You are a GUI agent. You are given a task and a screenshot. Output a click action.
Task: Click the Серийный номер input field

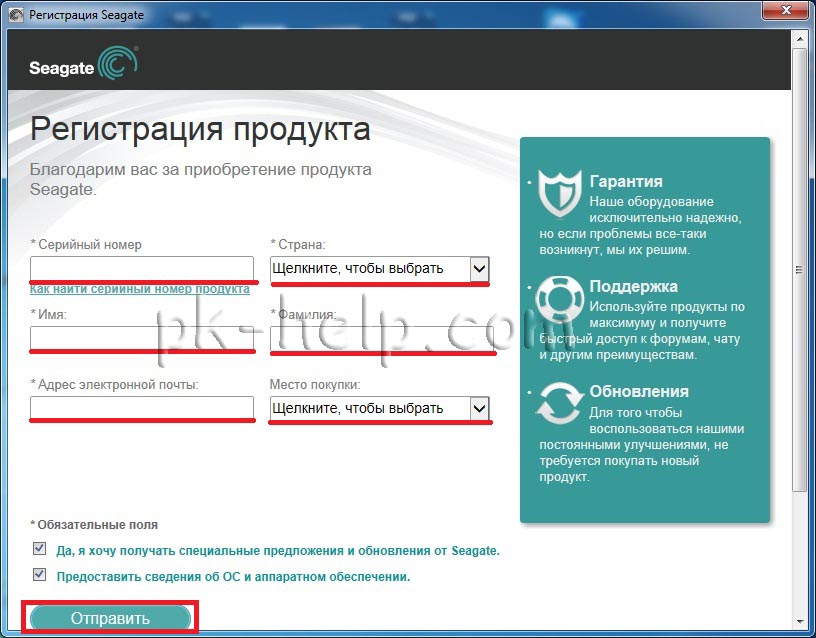[142, 269]
